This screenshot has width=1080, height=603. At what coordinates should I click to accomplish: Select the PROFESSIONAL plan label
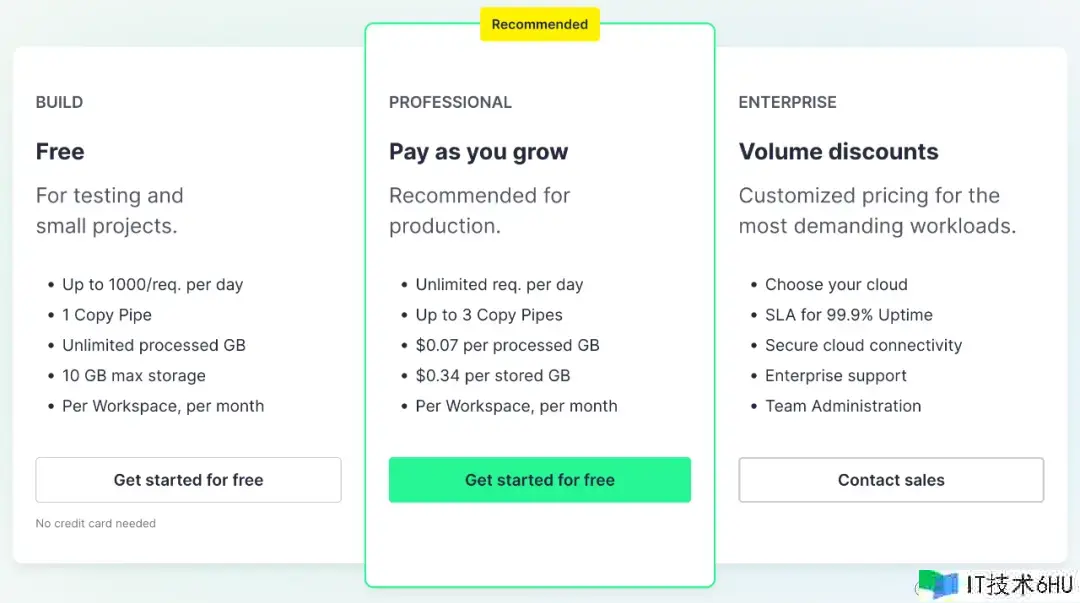click(450, 102)
